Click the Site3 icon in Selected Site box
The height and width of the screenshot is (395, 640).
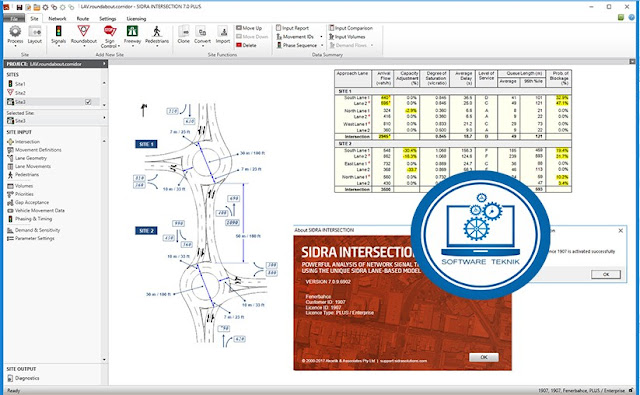tap(11, 120)
